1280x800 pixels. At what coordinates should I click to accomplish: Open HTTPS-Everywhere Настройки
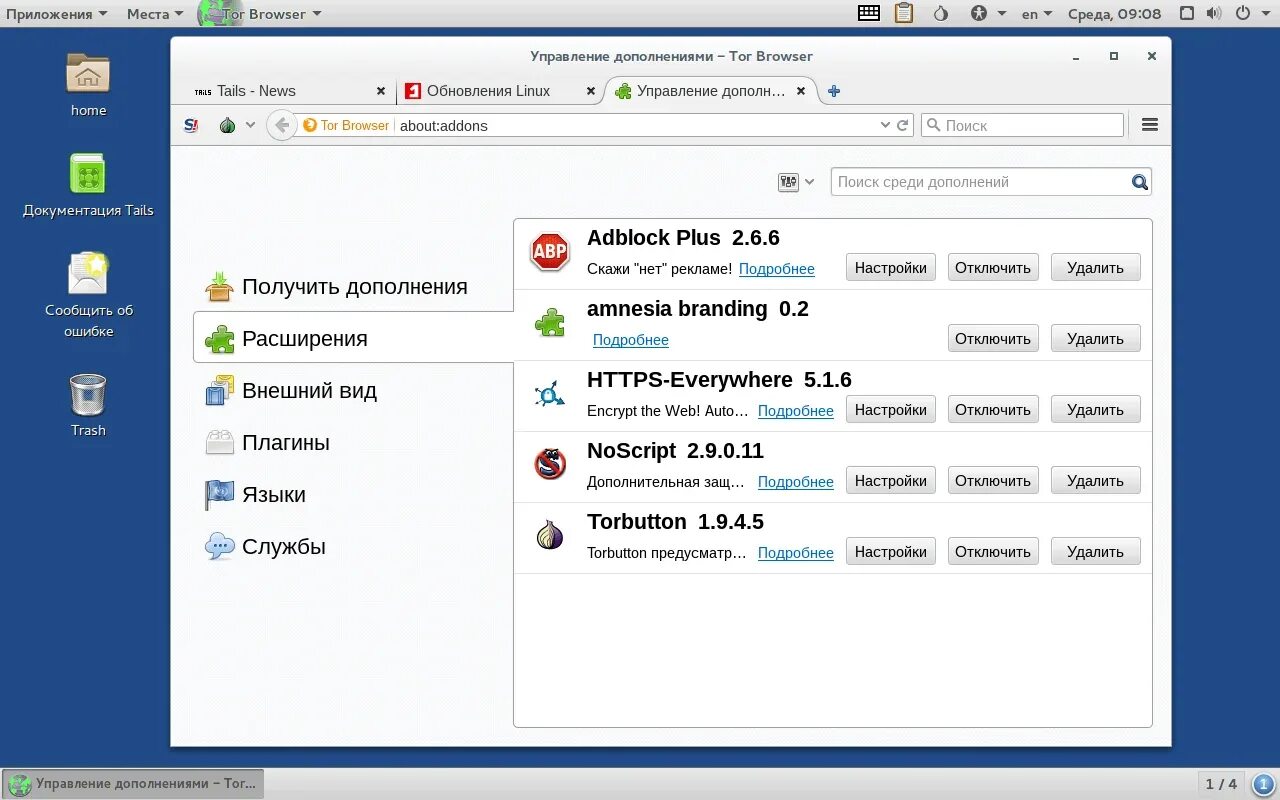click(x=891, y=409)
